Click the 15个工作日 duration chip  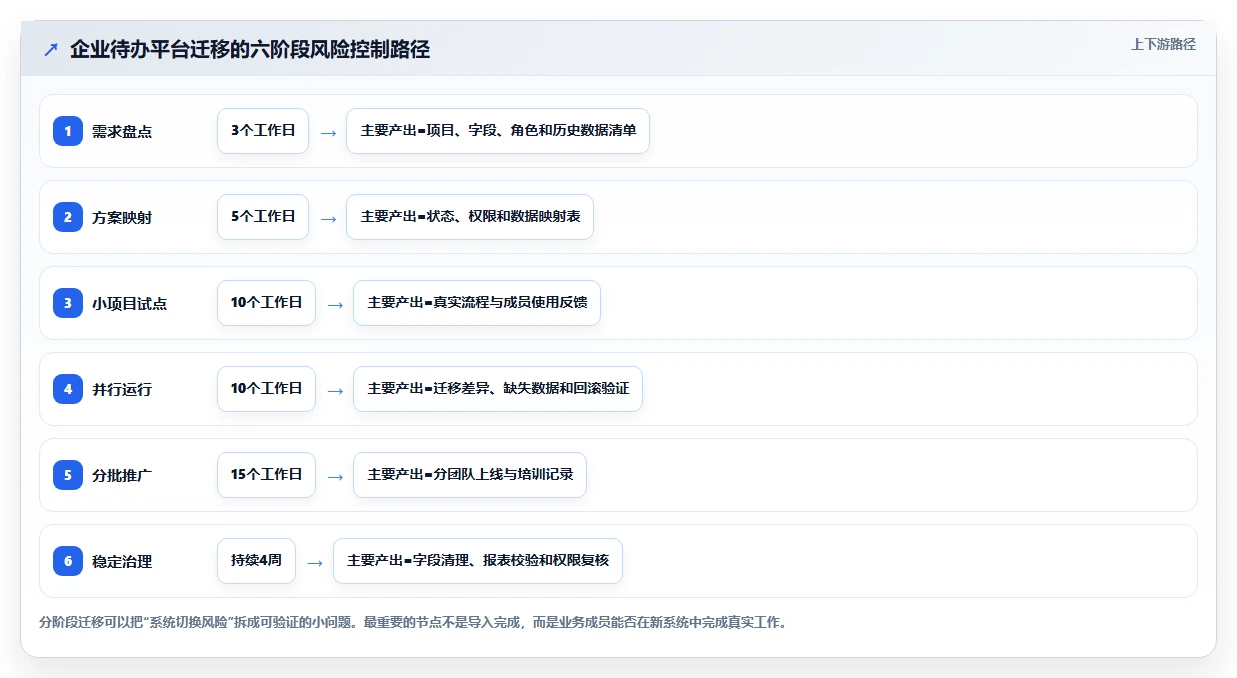click(266, 475)
